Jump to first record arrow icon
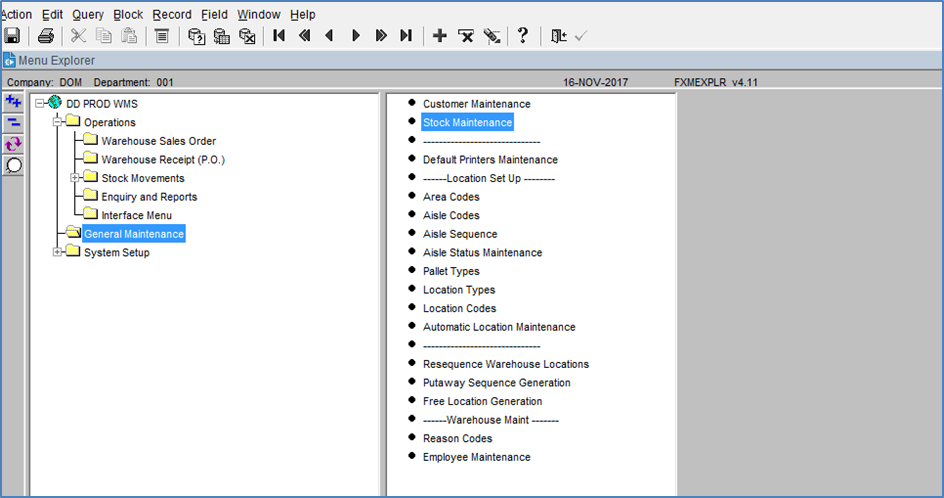Screen dimensions: 944x498 click(x=279, y=36)
